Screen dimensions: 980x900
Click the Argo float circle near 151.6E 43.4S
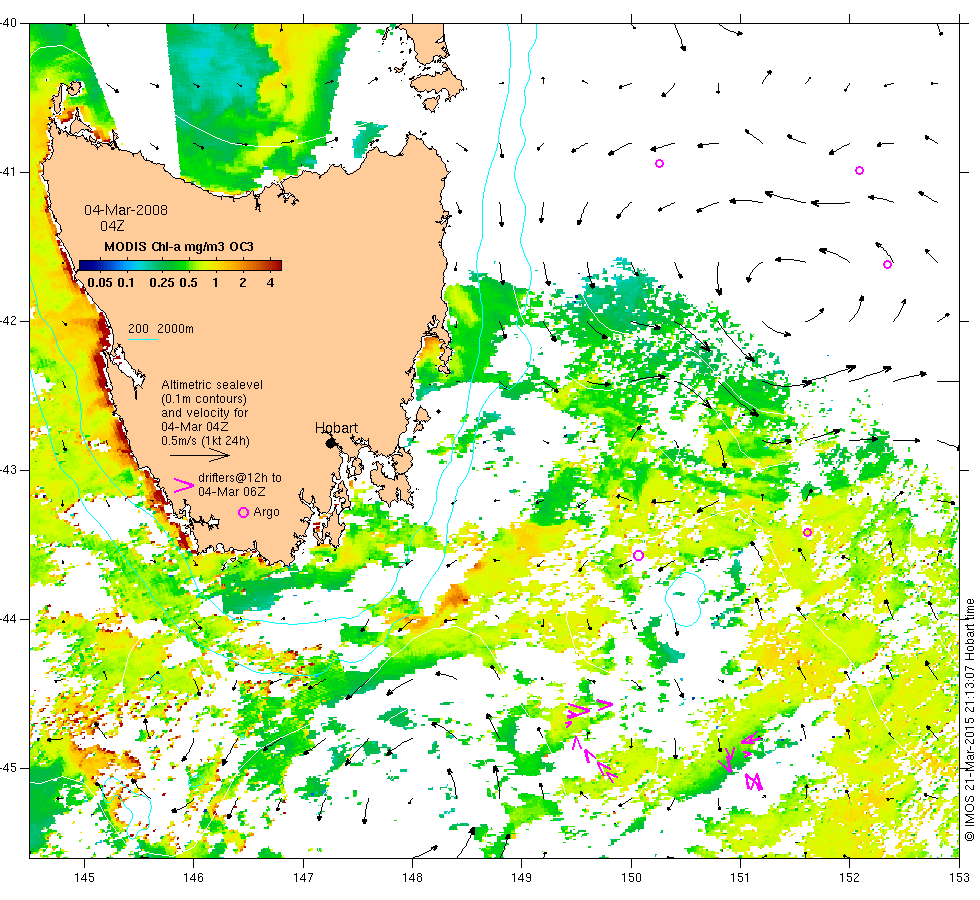tap(808, 532)
